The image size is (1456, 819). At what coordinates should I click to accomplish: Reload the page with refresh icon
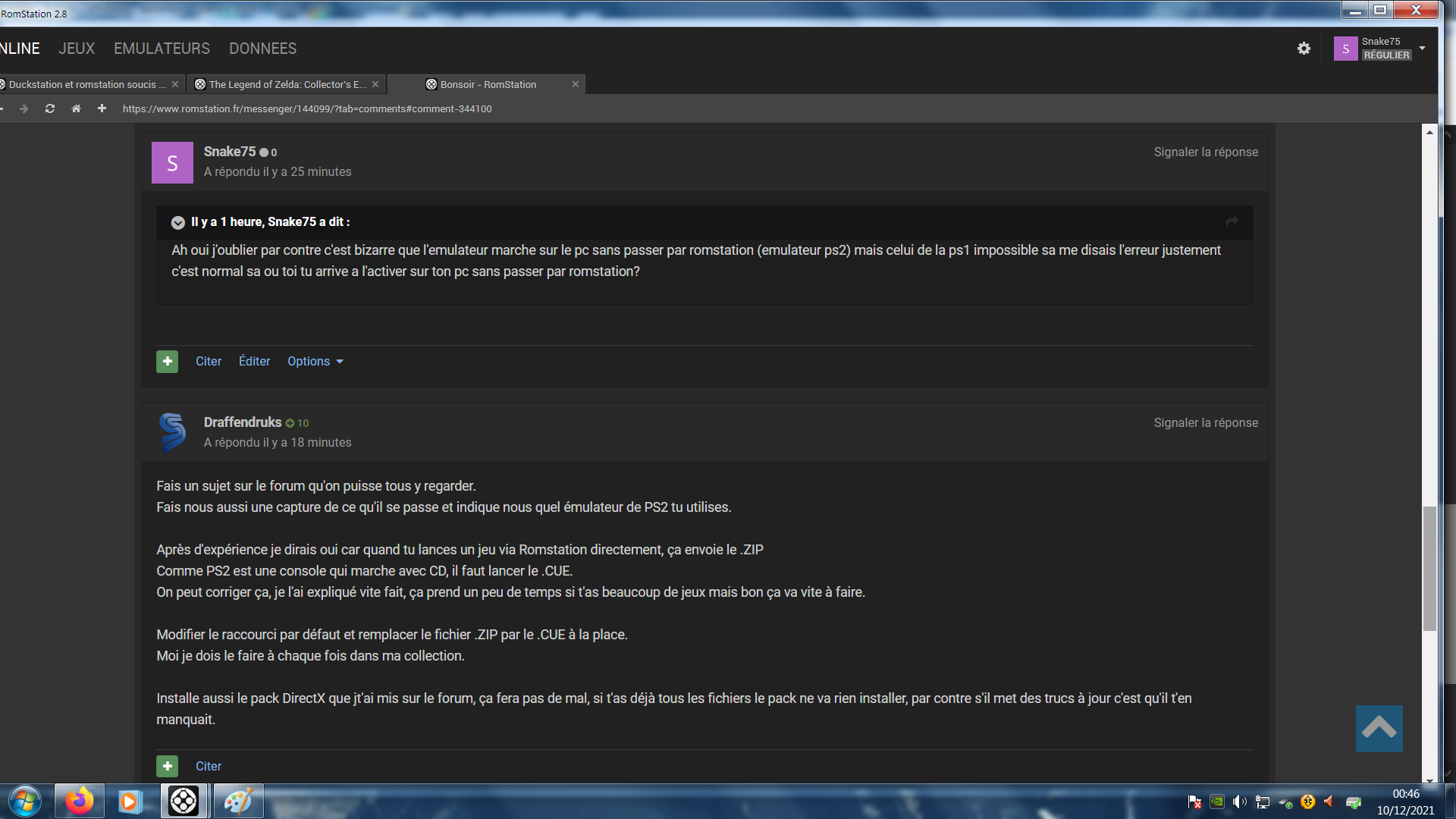(x=50, y=108)
